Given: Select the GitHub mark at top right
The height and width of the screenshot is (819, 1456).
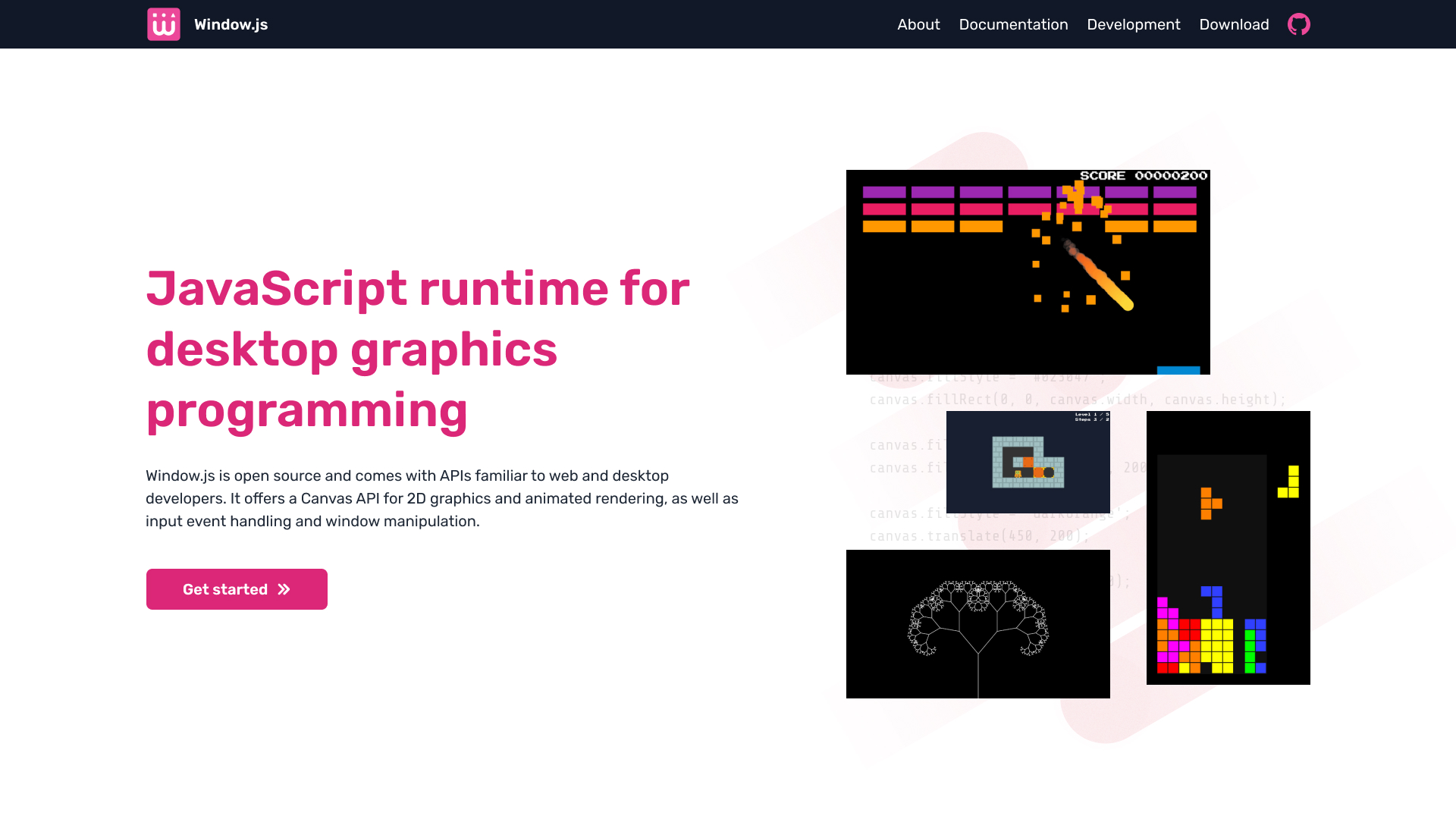Looking at the screenshot, I should [x=1298, y=24].
